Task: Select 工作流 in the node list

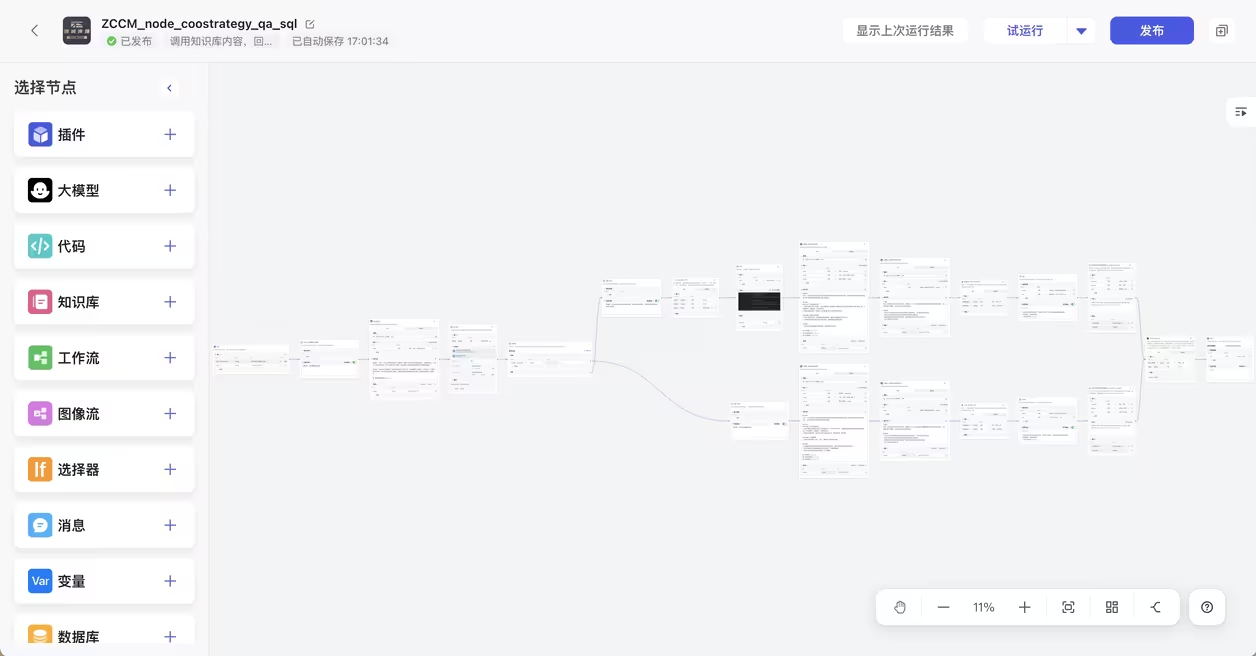Action: (78, 358)
